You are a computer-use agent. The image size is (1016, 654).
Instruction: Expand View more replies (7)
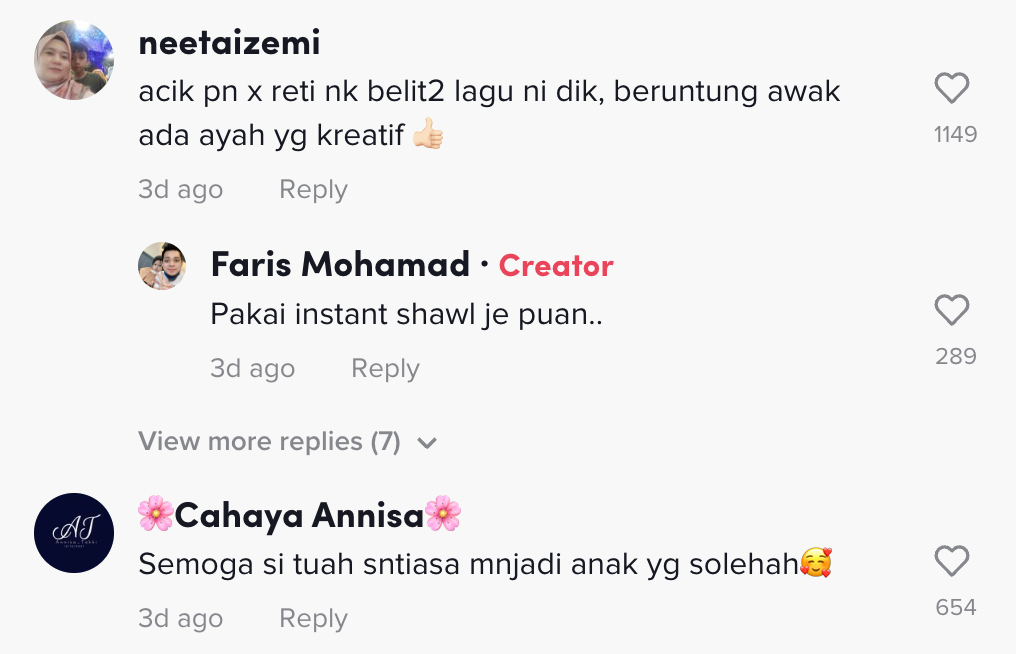coord(269,442)
